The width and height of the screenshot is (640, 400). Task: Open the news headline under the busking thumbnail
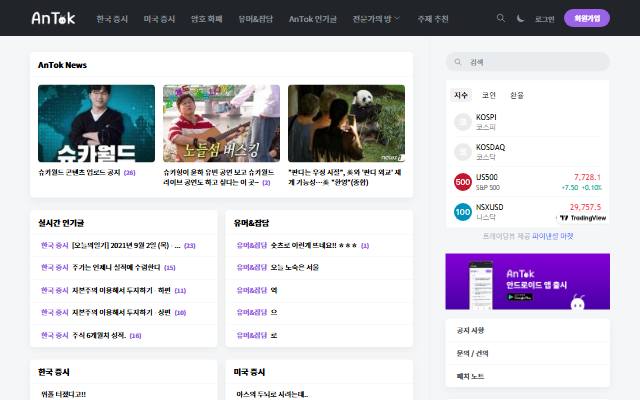pyautogui.click(x=219, y=177)
